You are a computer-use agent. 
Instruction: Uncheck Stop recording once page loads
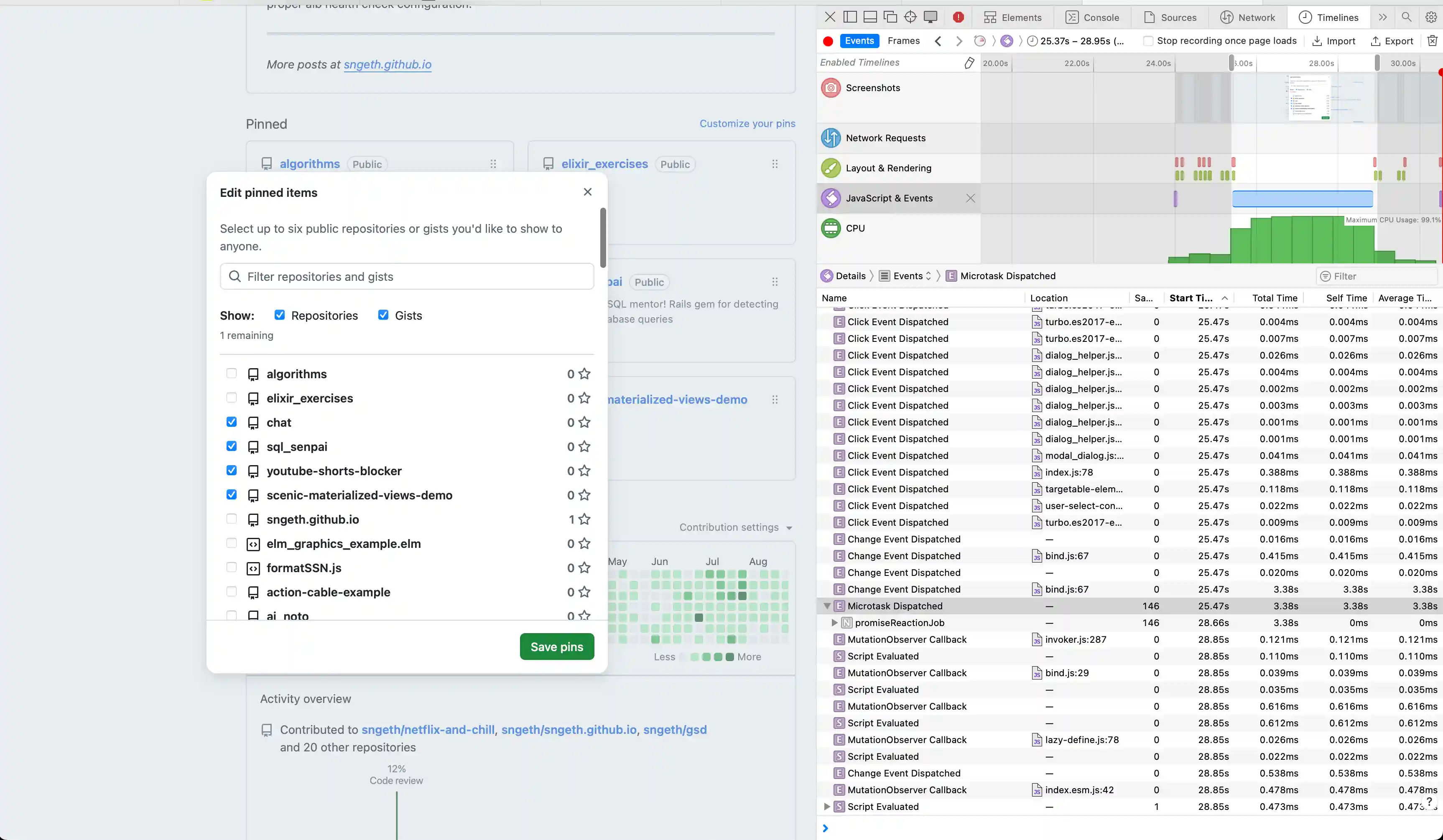pos(1148,41)
